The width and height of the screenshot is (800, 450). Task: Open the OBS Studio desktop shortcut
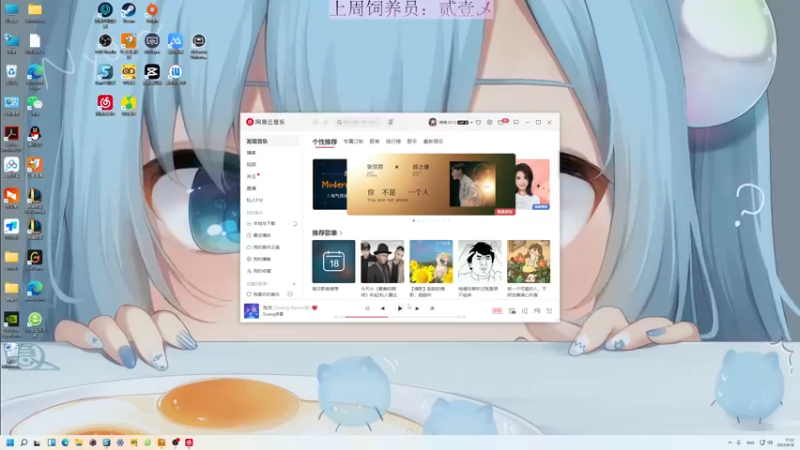pyautogui.click(x=105, y=44)
